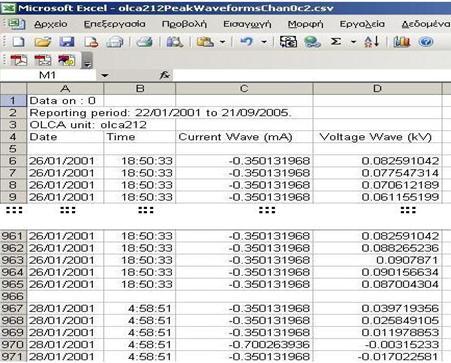Open the Επεξεργασία menu

point(114,24)
